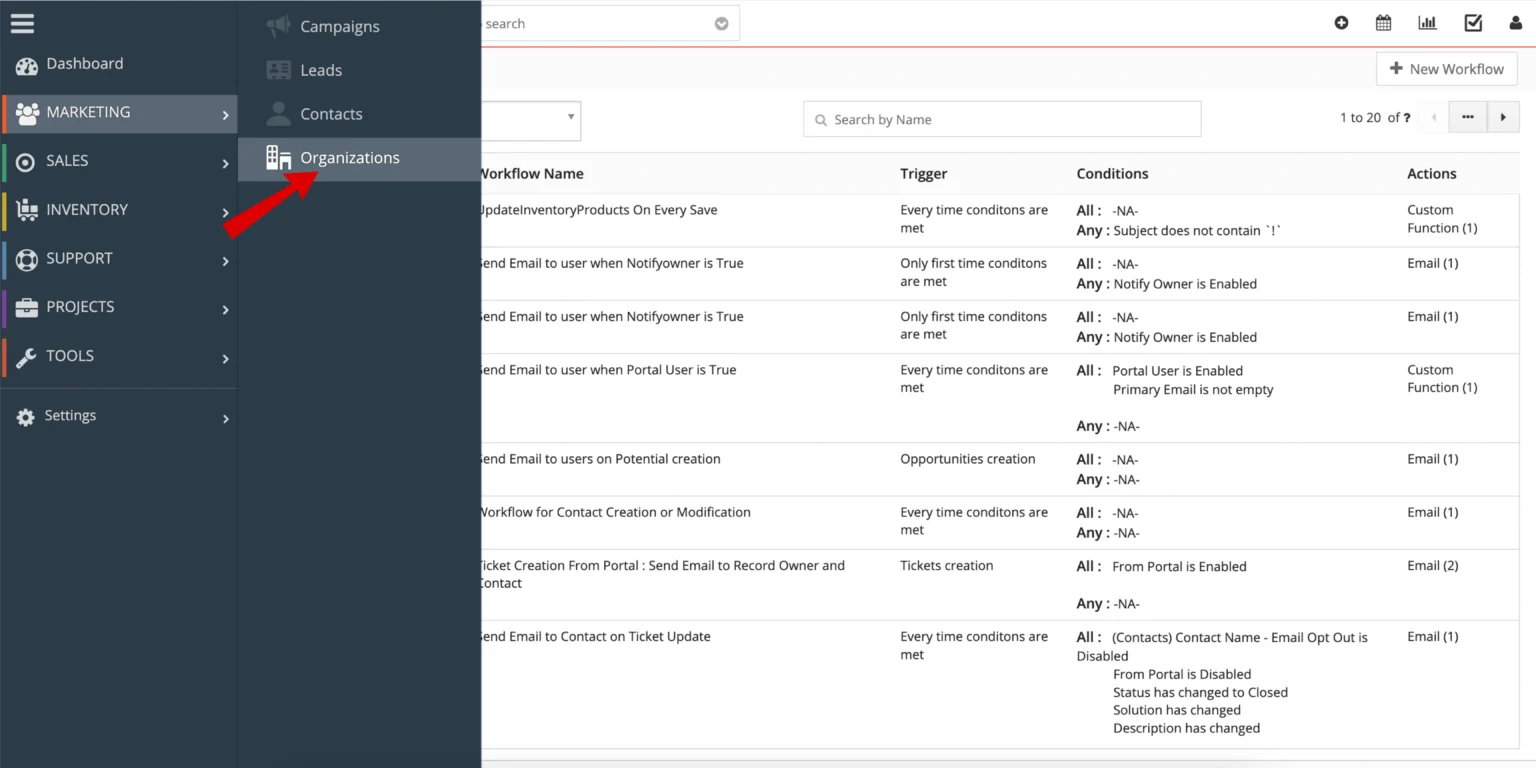The height and width of the screenshot is (768, 1536).
Task: Open the Settings menu in the sidebar
Action: click(x=70, y=415)
